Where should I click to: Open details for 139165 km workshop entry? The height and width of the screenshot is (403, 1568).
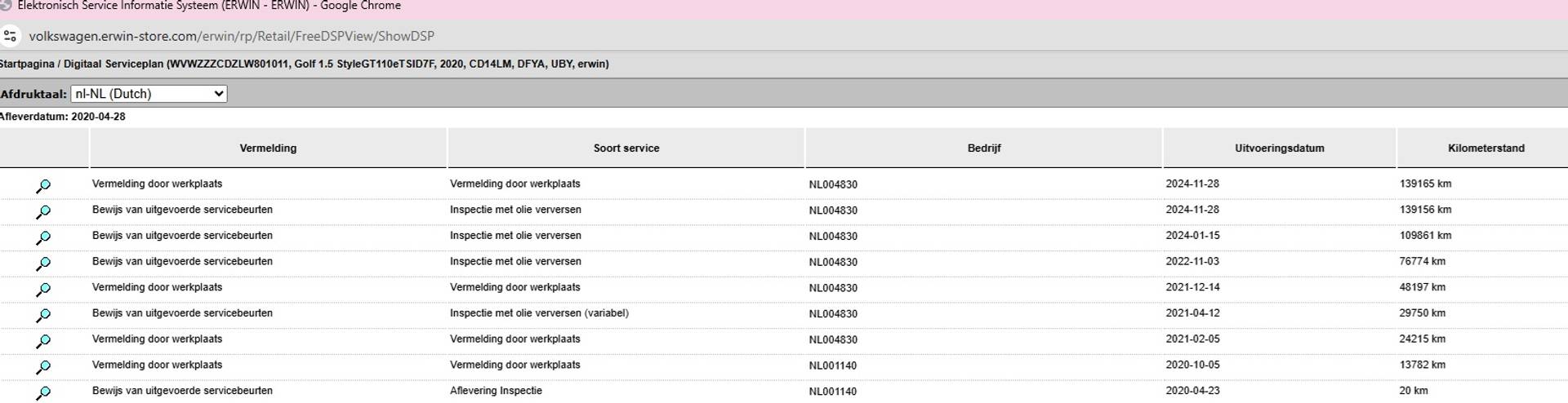tap(43, 186)
